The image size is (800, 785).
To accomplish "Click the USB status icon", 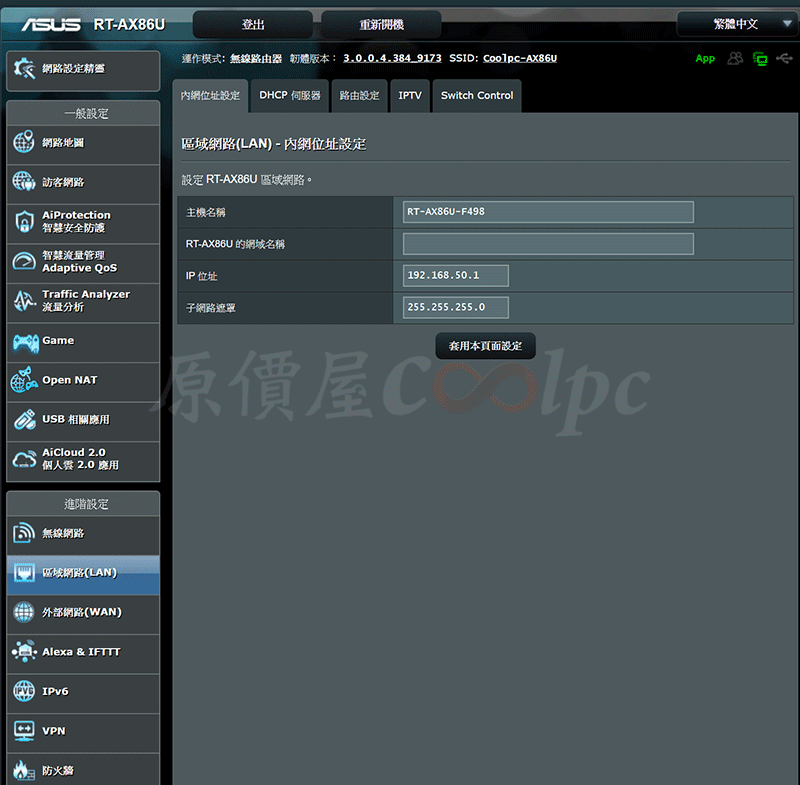I will coord(784,58).
